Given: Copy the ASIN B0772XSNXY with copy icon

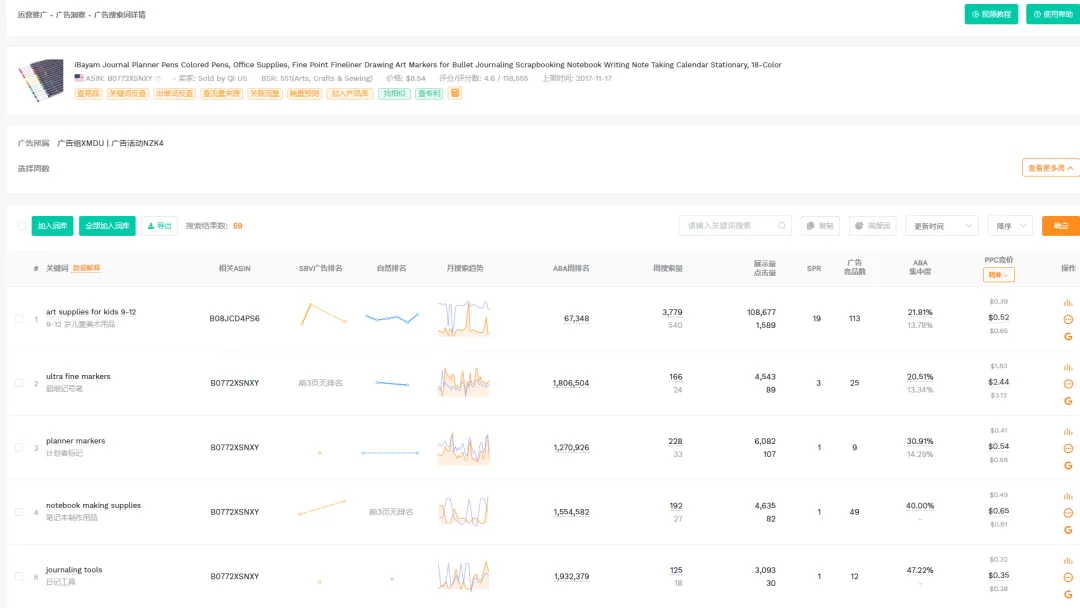Looking at the screenshot, I should point(157,78).
